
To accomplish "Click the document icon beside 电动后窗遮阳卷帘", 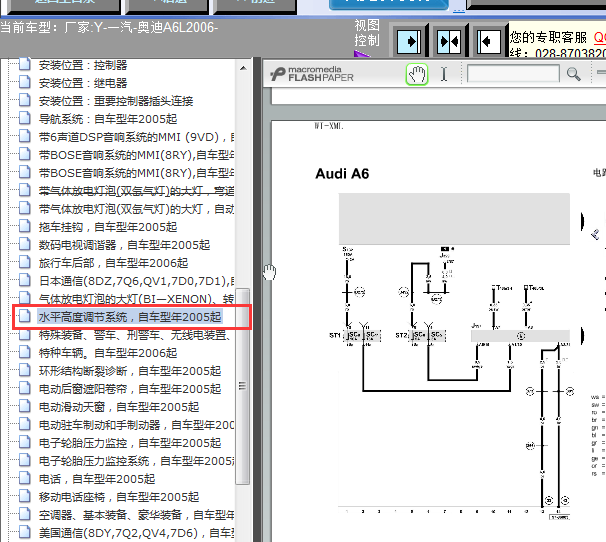I will pos(25,388).
